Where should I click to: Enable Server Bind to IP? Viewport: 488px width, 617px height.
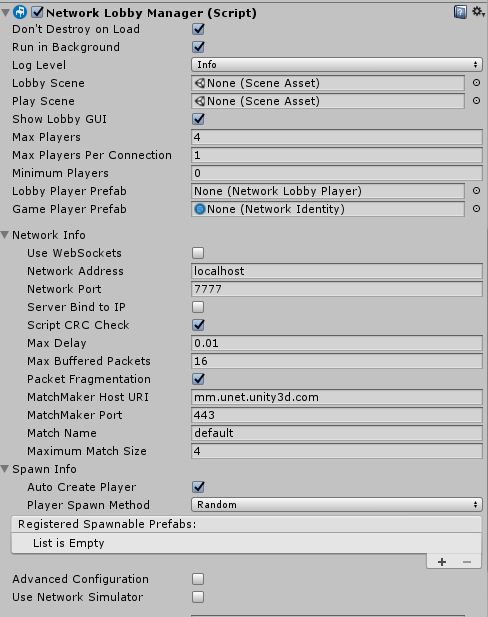point(198,307)
